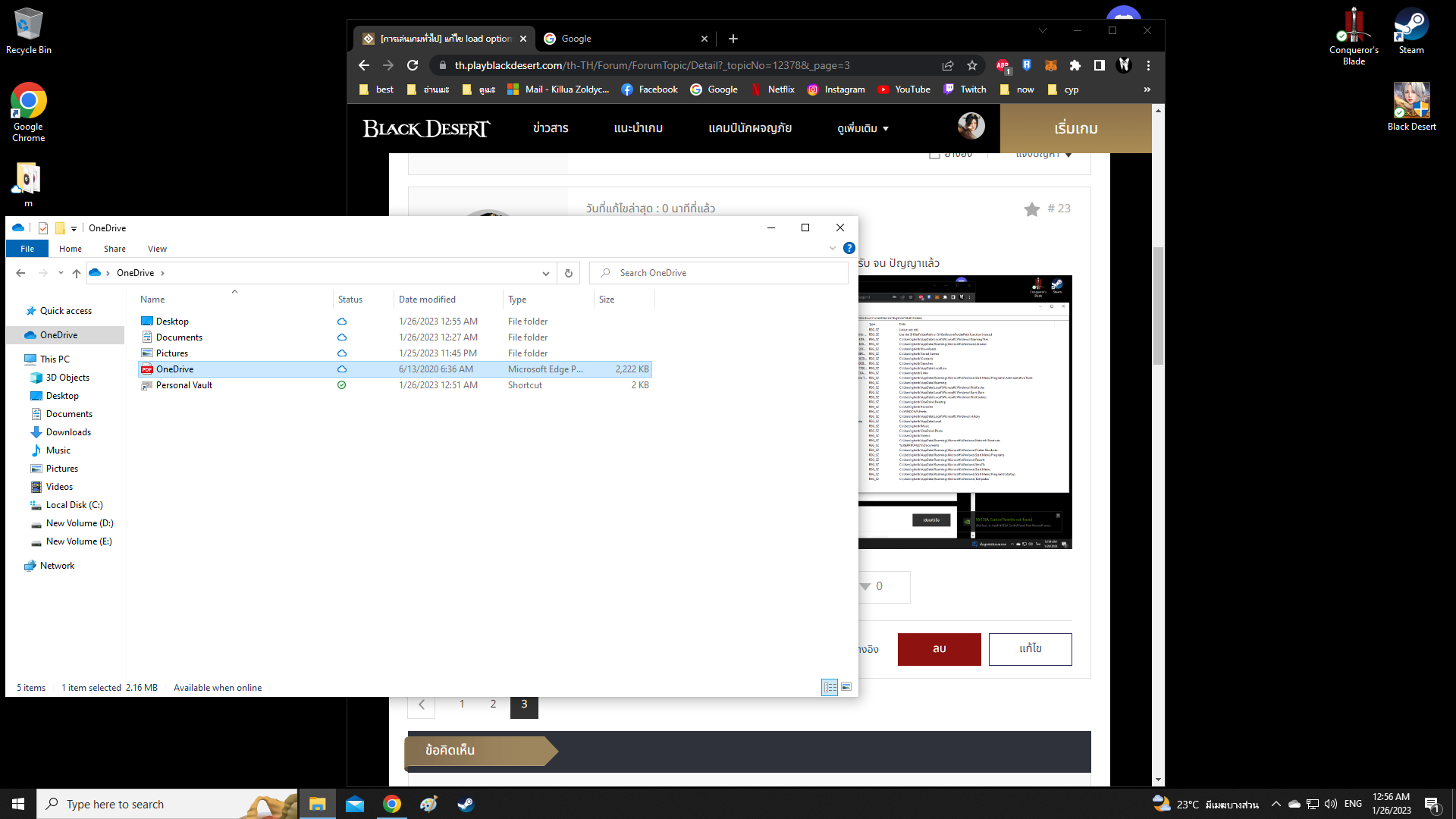The width and height of the screenshot is (1456, 819).
Task: Click the red ลบ delete button
Action: click(939, 649)
